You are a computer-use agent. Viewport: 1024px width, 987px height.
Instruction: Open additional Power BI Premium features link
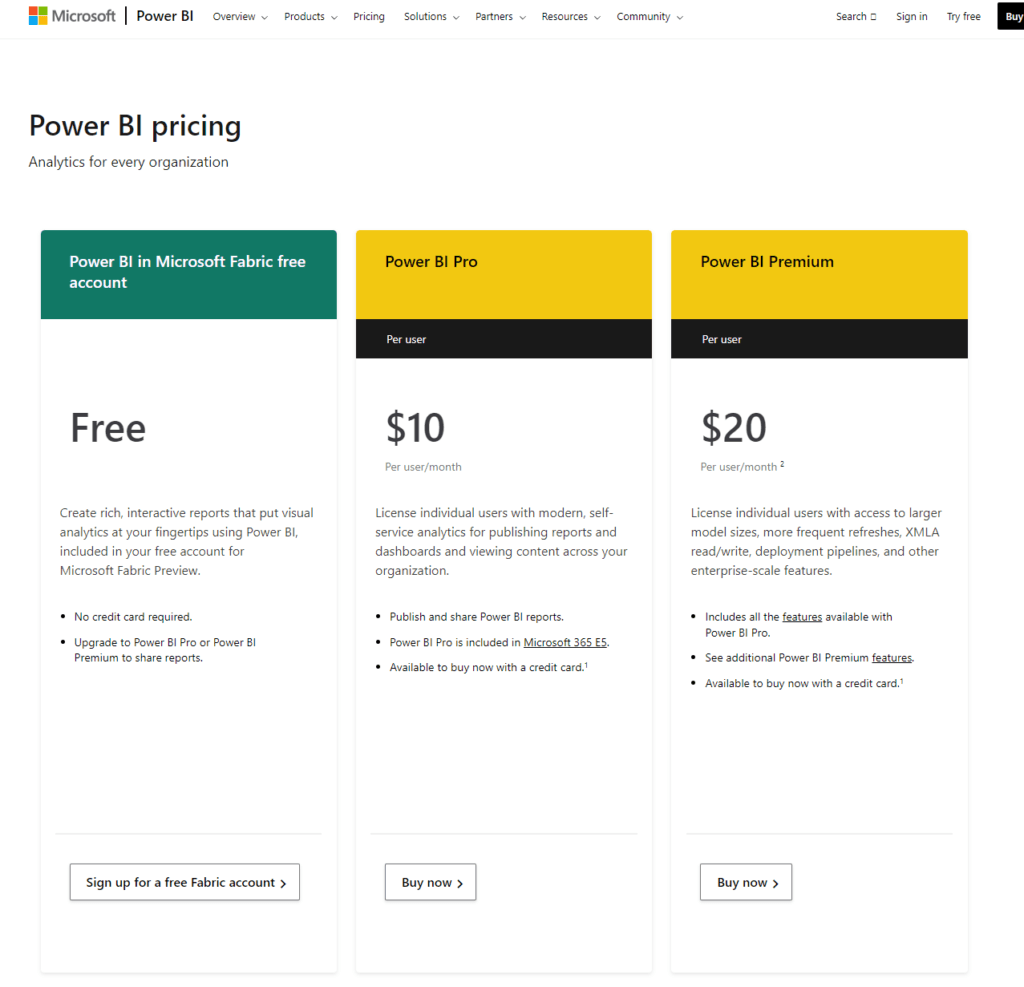point(892,658)
